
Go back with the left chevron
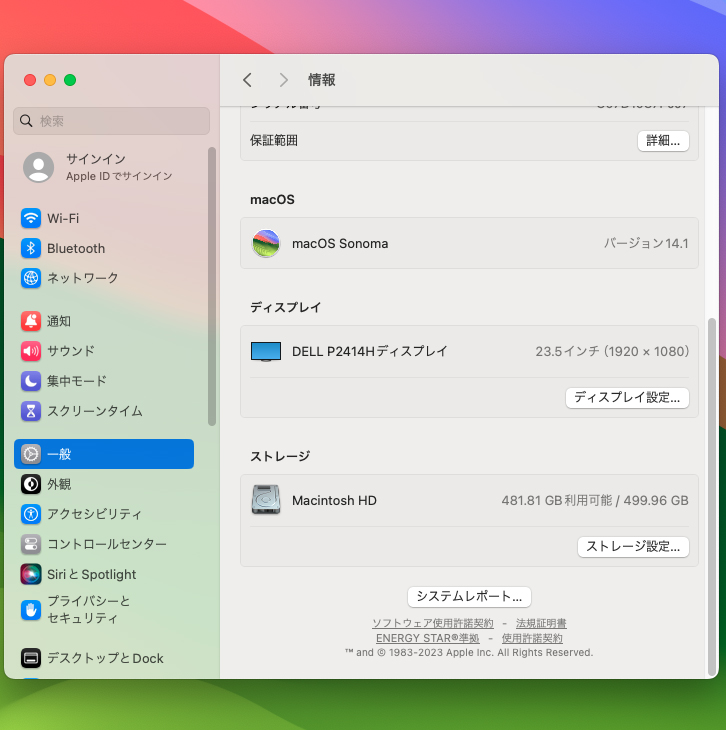[x=247, y=80]
